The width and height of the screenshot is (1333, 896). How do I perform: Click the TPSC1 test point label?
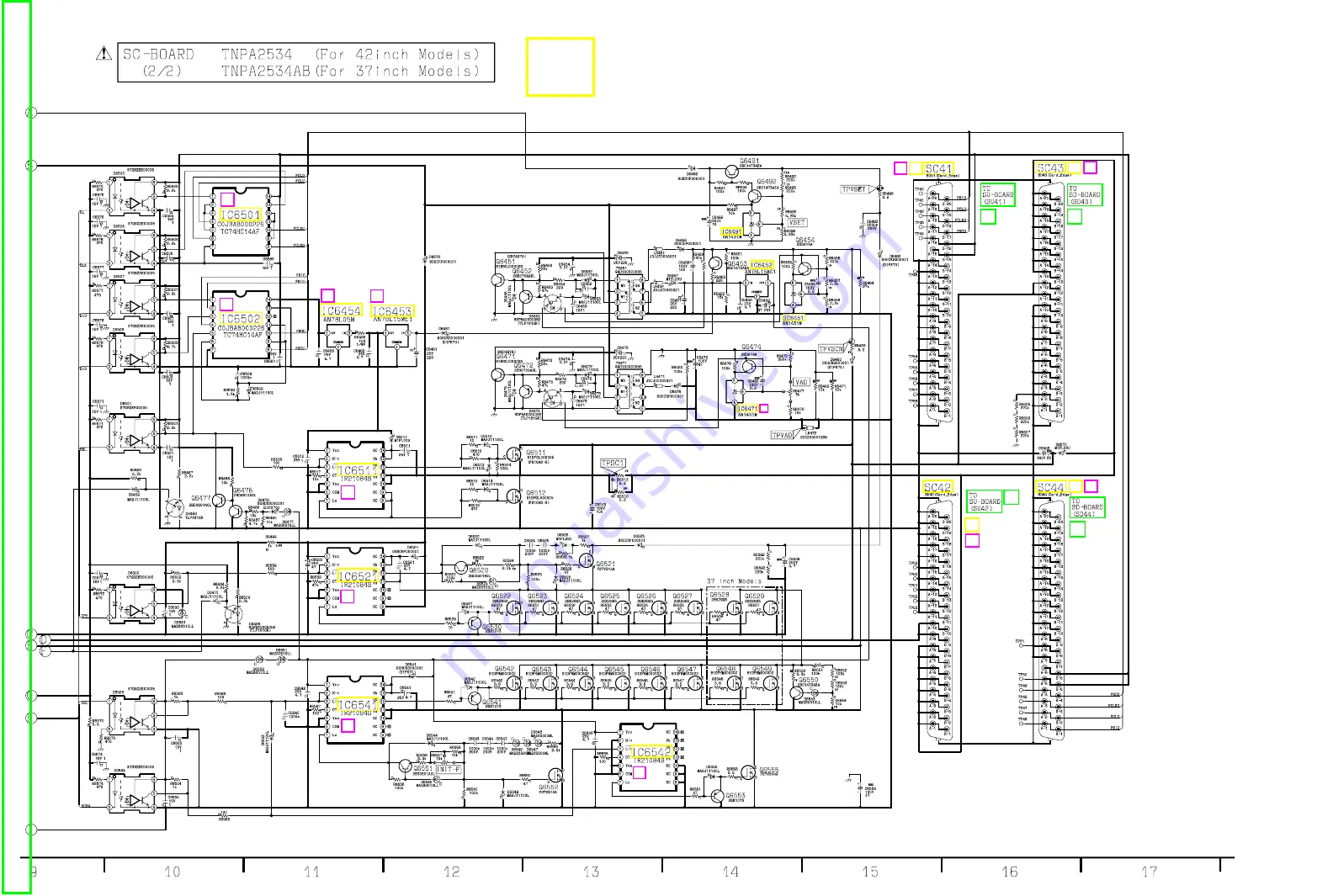613,464
